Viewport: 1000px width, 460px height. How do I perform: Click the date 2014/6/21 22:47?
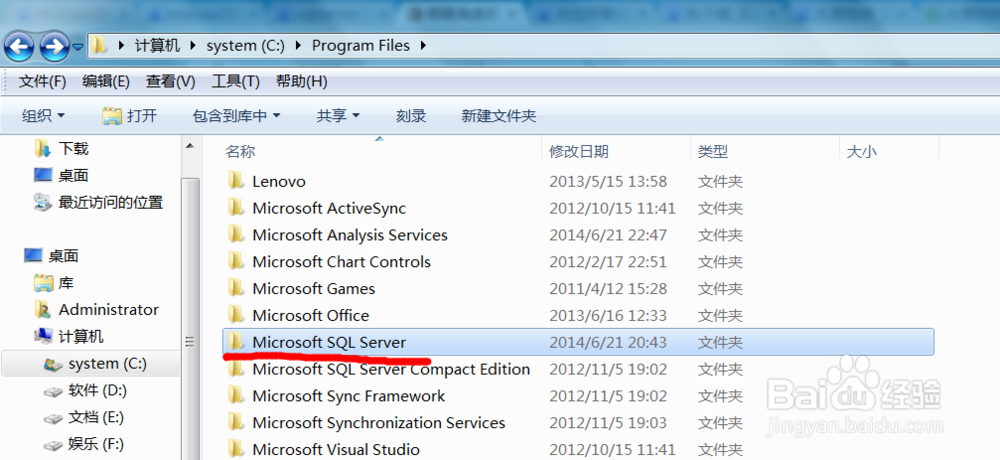608,235
